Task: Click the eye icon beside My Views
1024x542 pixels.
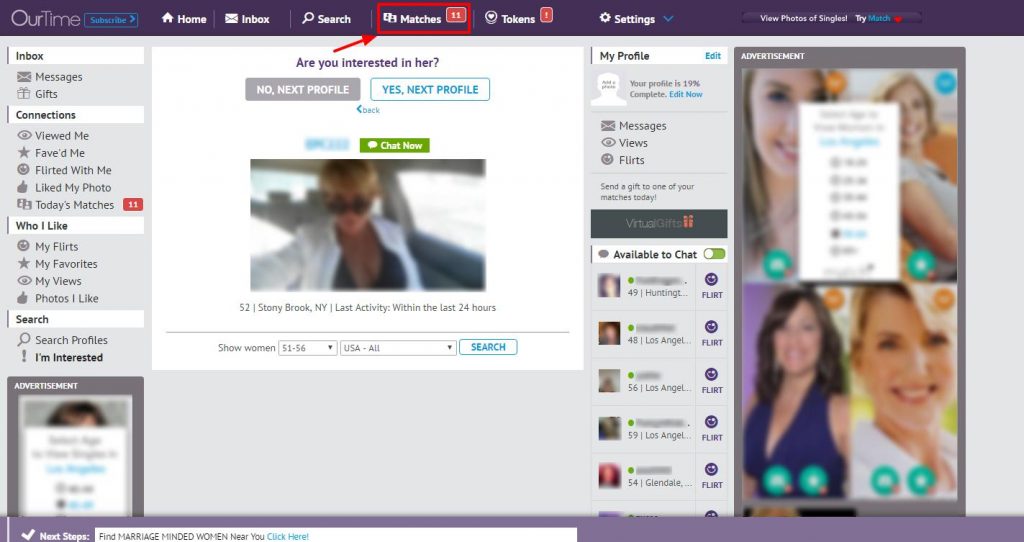Action: pos(24,280)
